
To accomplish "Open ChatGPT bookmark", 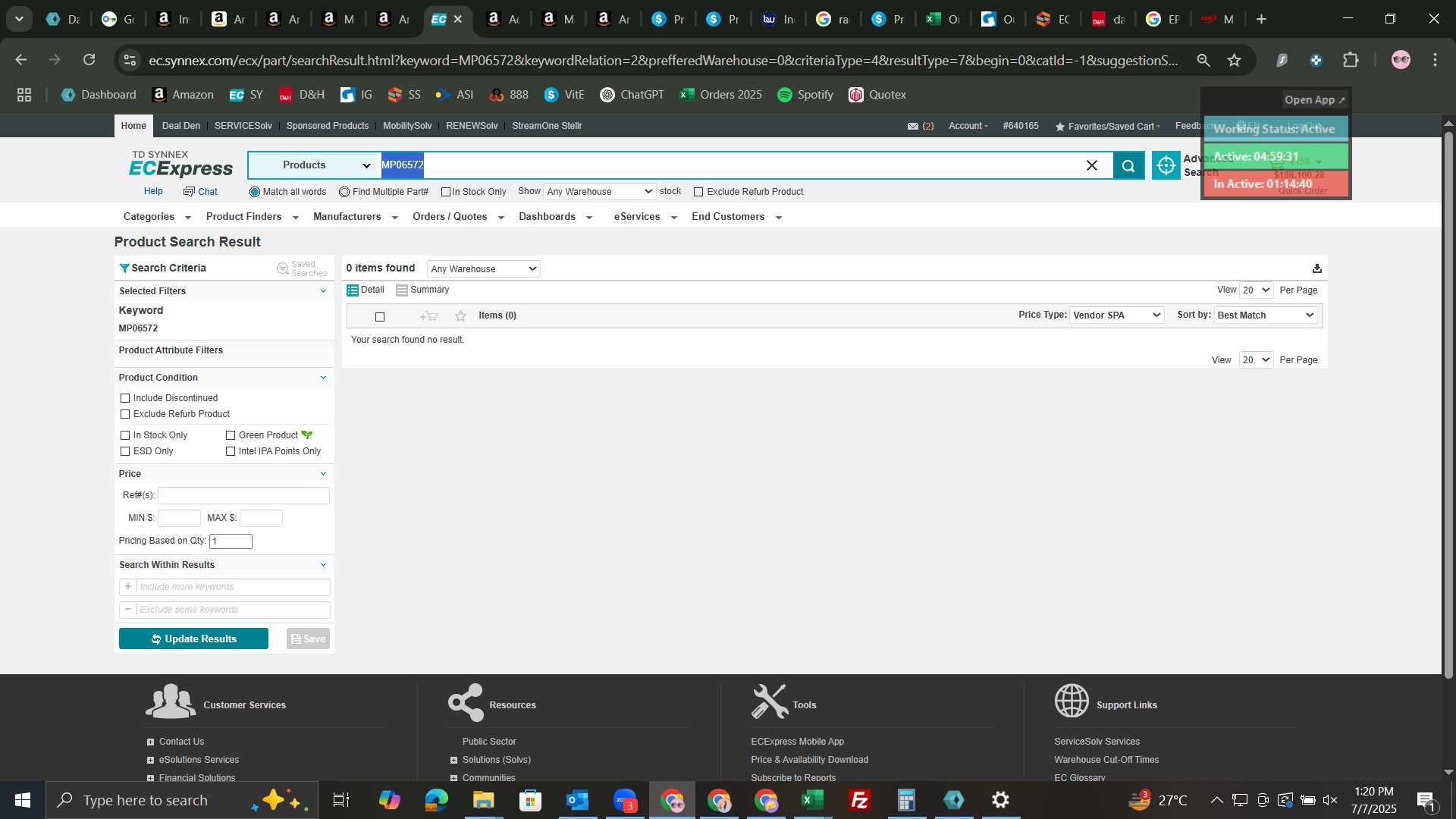I will (632, 95).
